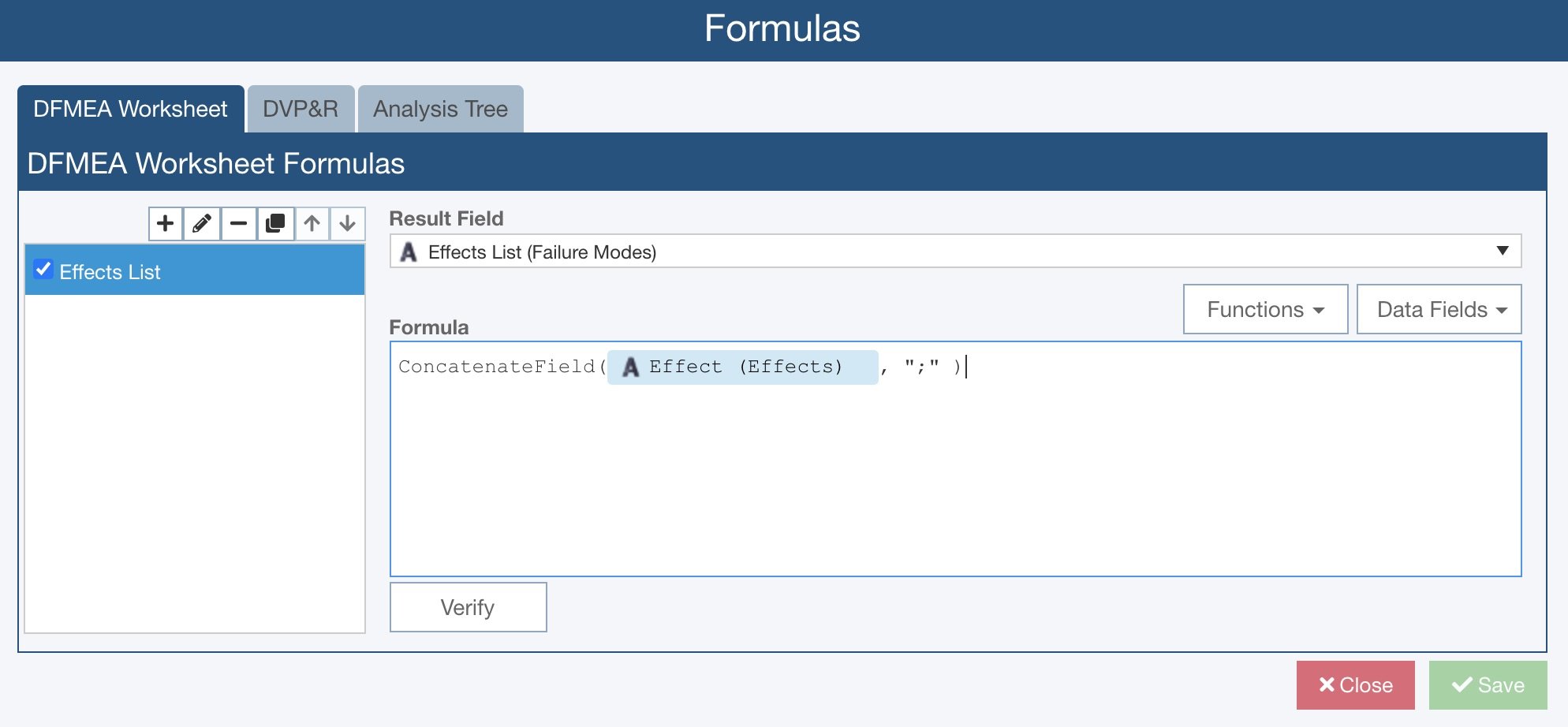Click the 'A' icon inside the Effect chip
This screenshot has width=1568, height=727.
pyautogui.click(x=630, y=367)
